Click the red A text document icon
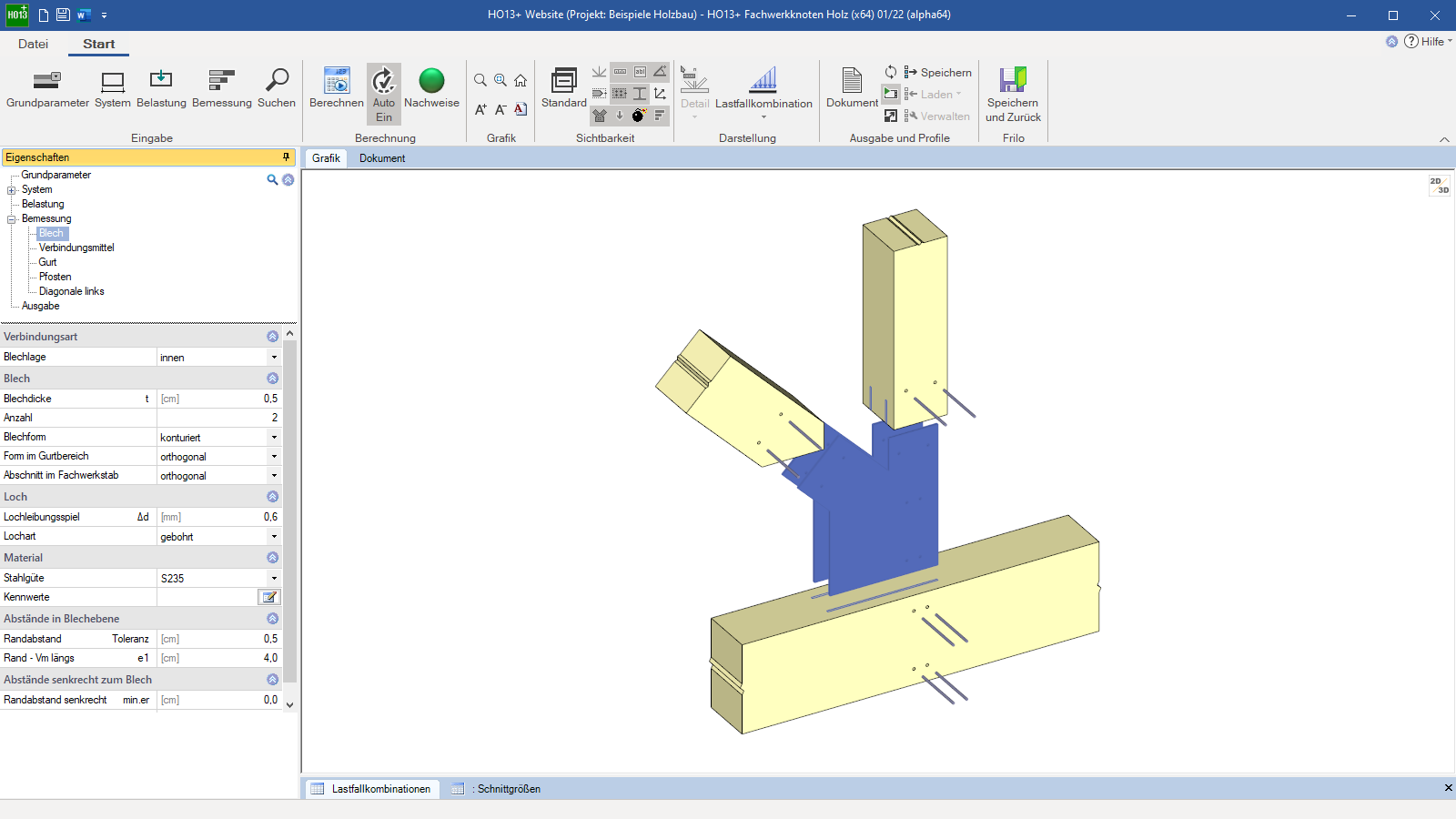 (521, 109)
